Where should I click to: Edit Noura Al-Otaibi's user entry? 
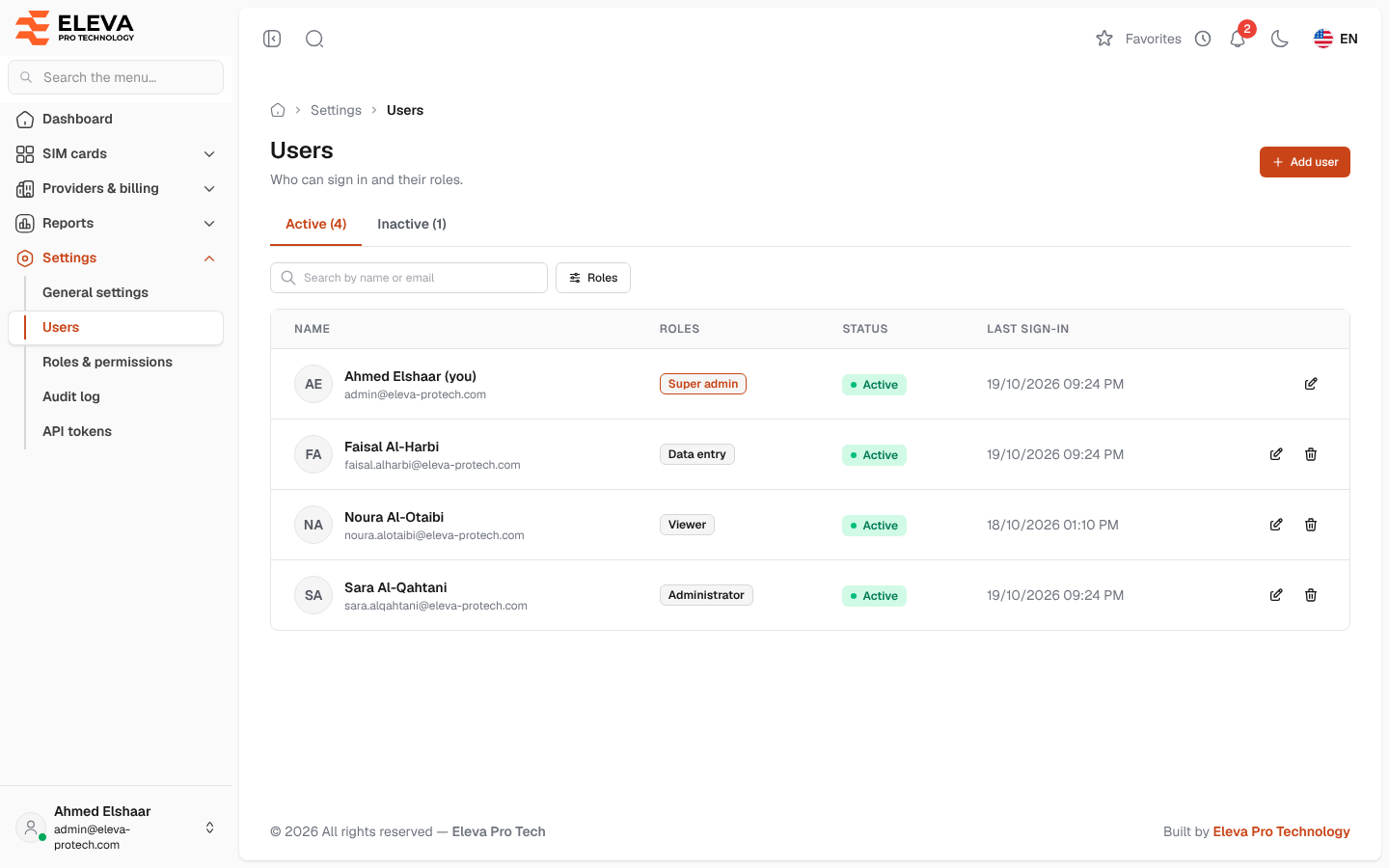pyautogui.click(x=1276, y=525)
